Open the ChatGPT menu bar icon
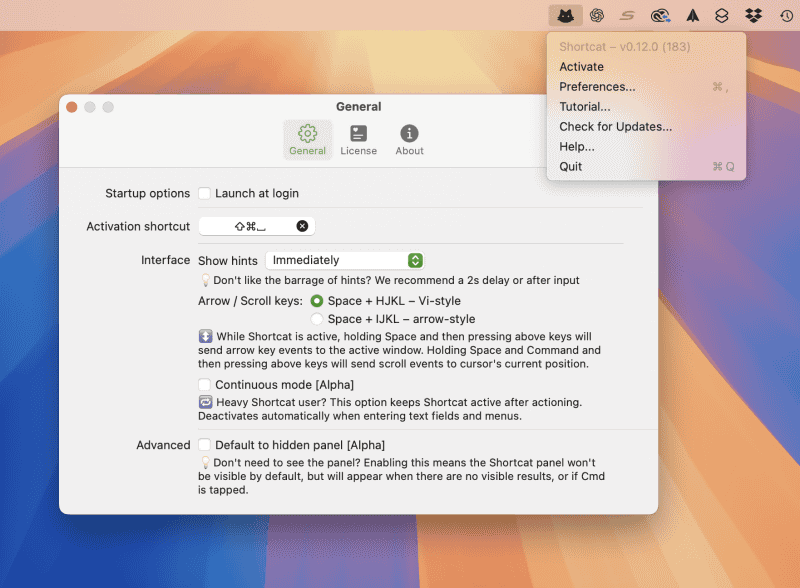 (599, 14)
